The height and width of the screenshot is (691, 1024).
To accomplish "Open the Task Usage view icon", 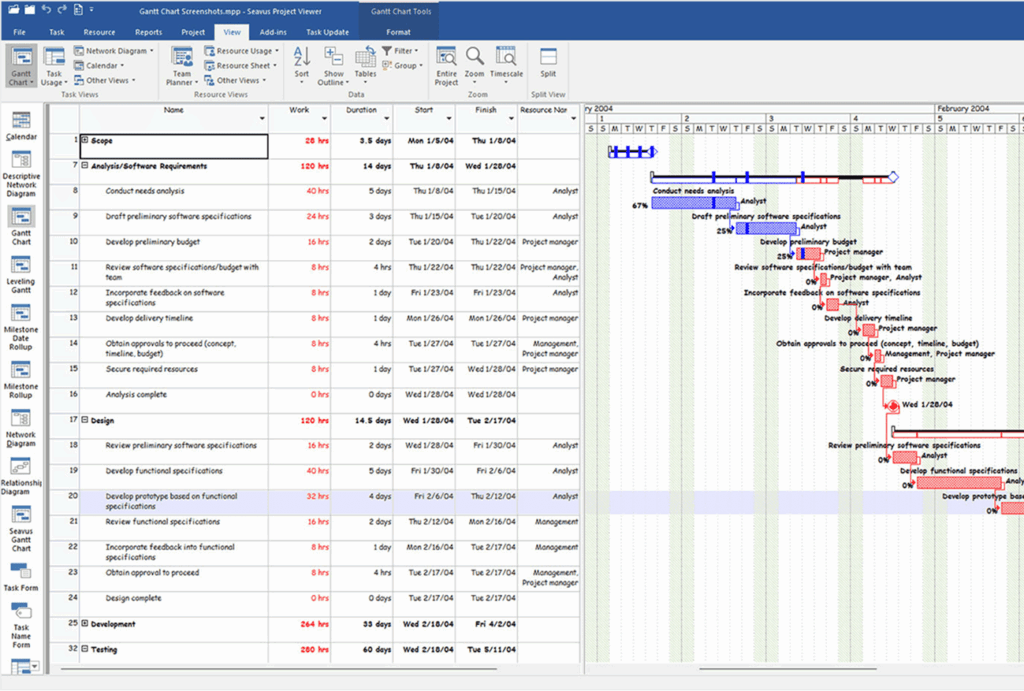I will coord(54,66).
